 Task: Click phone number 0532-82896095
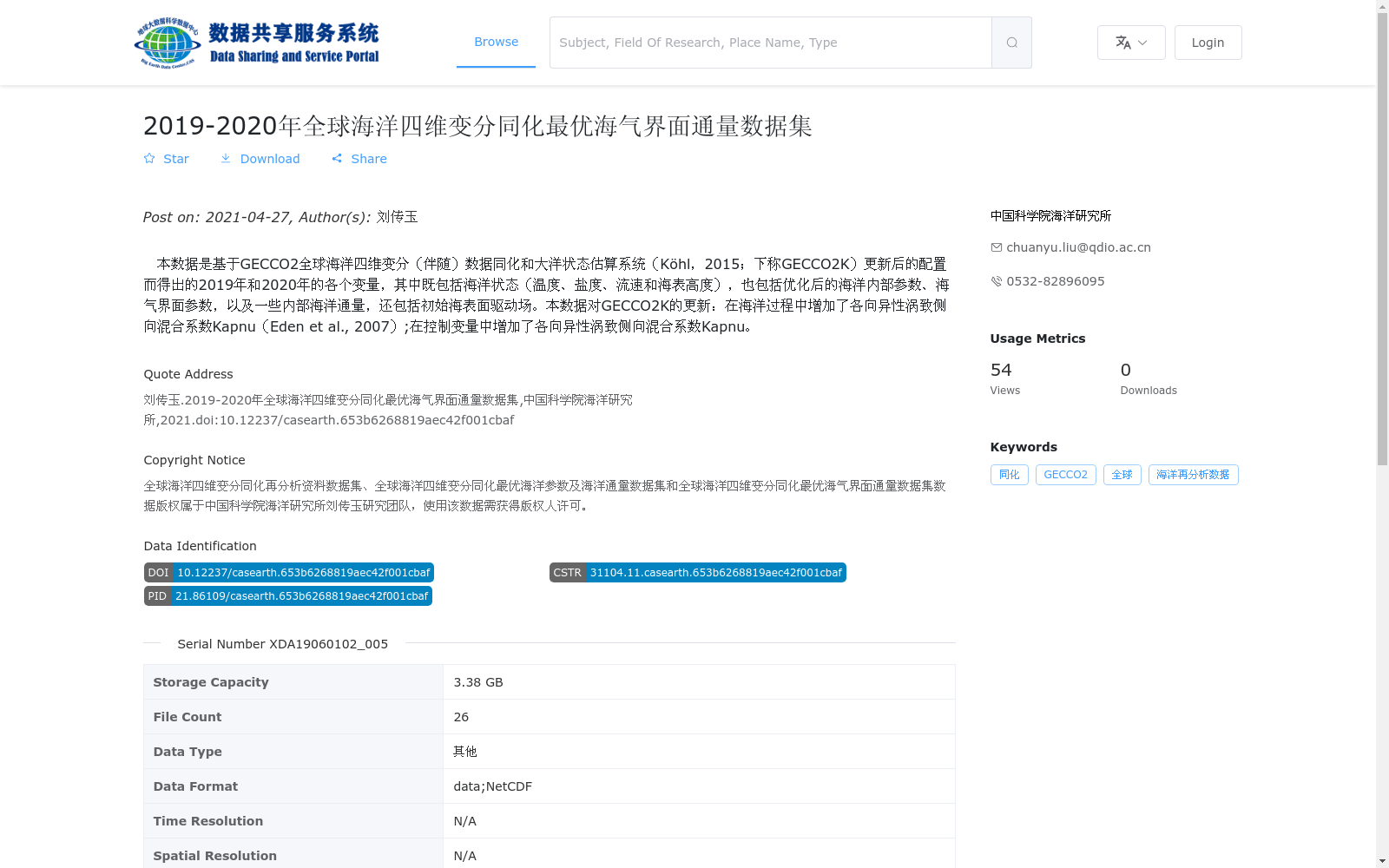(1056, 281)
